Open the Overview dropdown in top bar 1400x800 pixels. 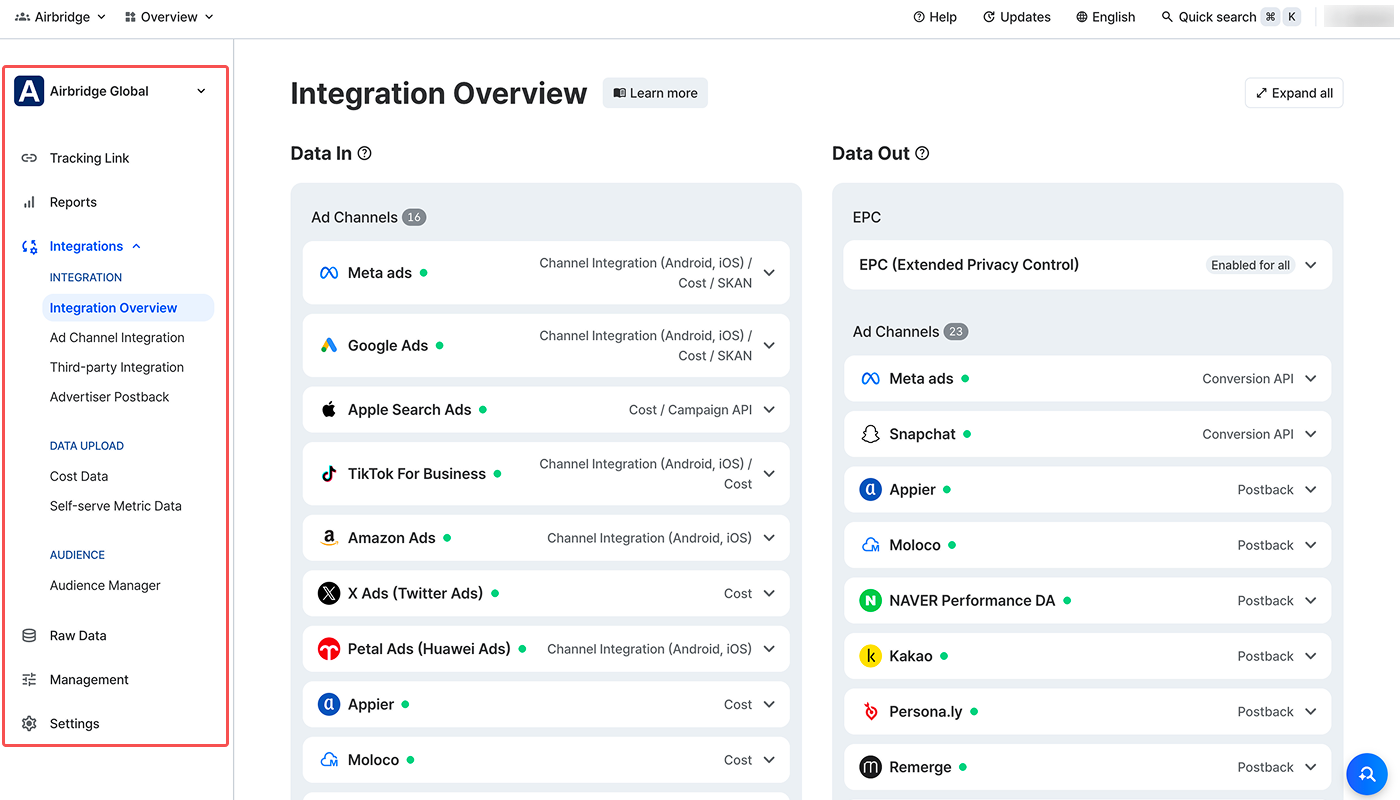[169, 17]
